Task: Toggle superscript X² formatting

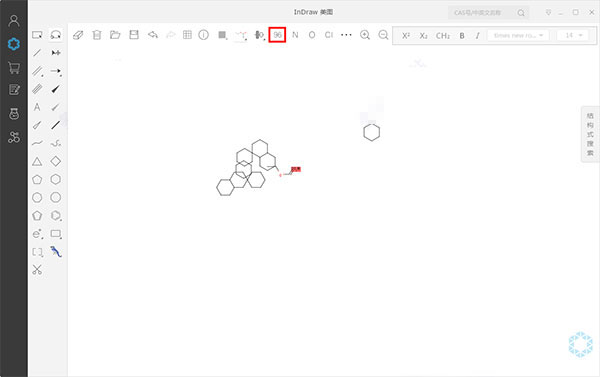Action: [406, 36]
